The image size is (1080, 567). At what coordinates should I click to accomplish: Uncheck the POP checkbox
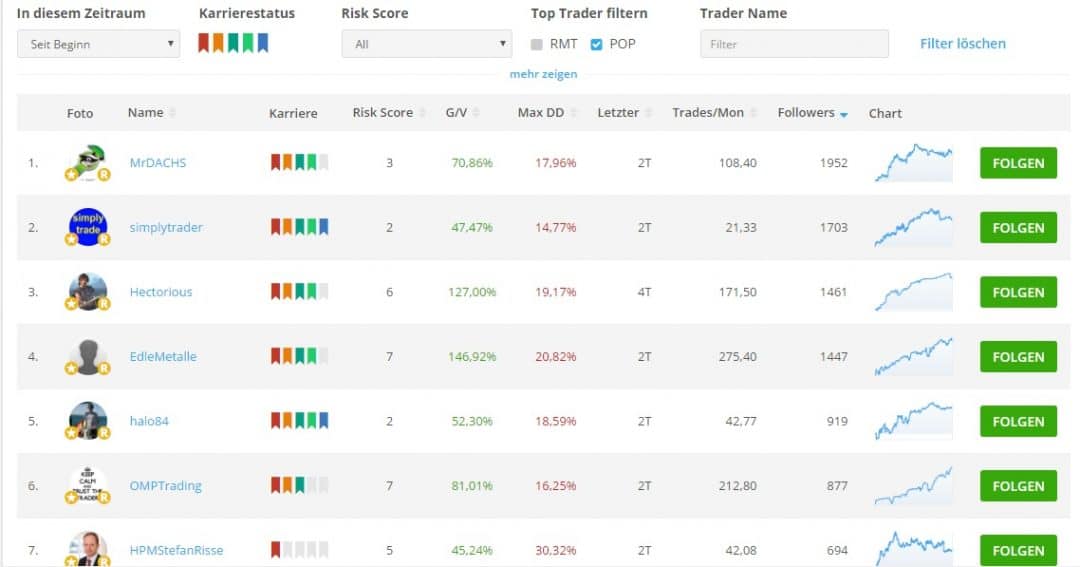(x=596, y=44)
